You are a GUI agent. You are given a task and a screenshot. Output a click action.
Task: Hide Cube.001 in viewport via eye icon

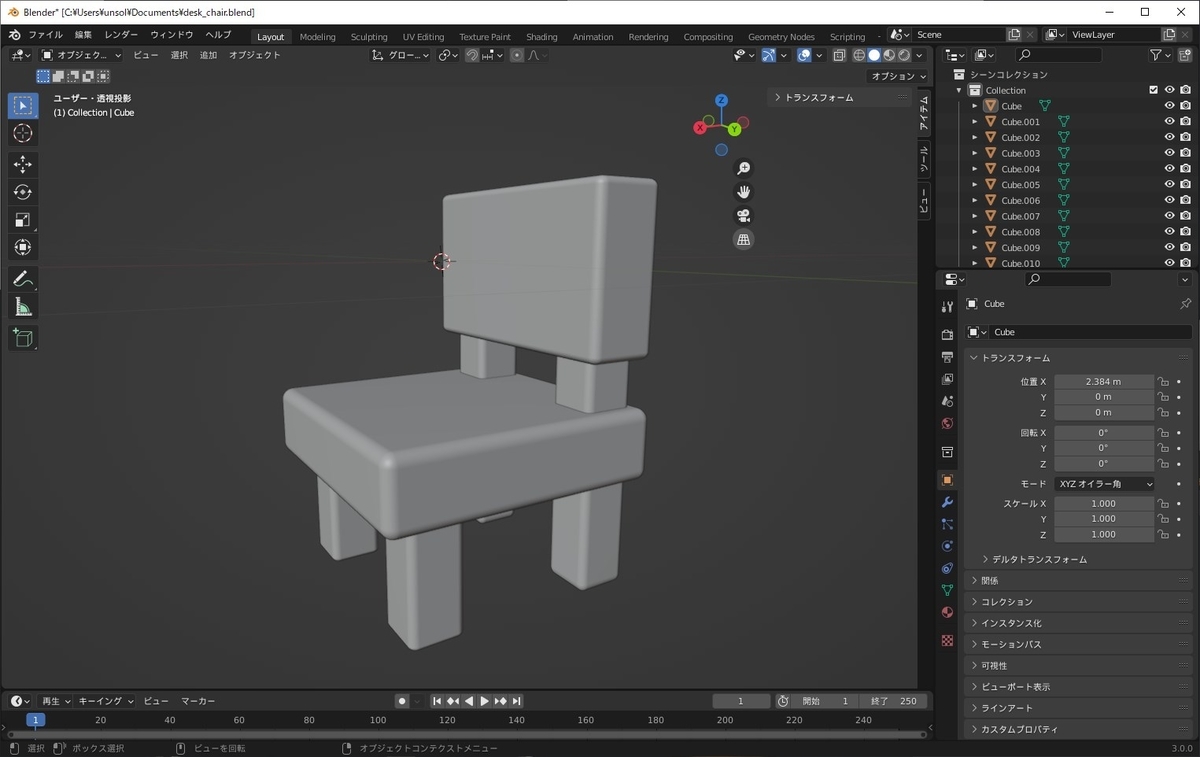[1169, 122]
